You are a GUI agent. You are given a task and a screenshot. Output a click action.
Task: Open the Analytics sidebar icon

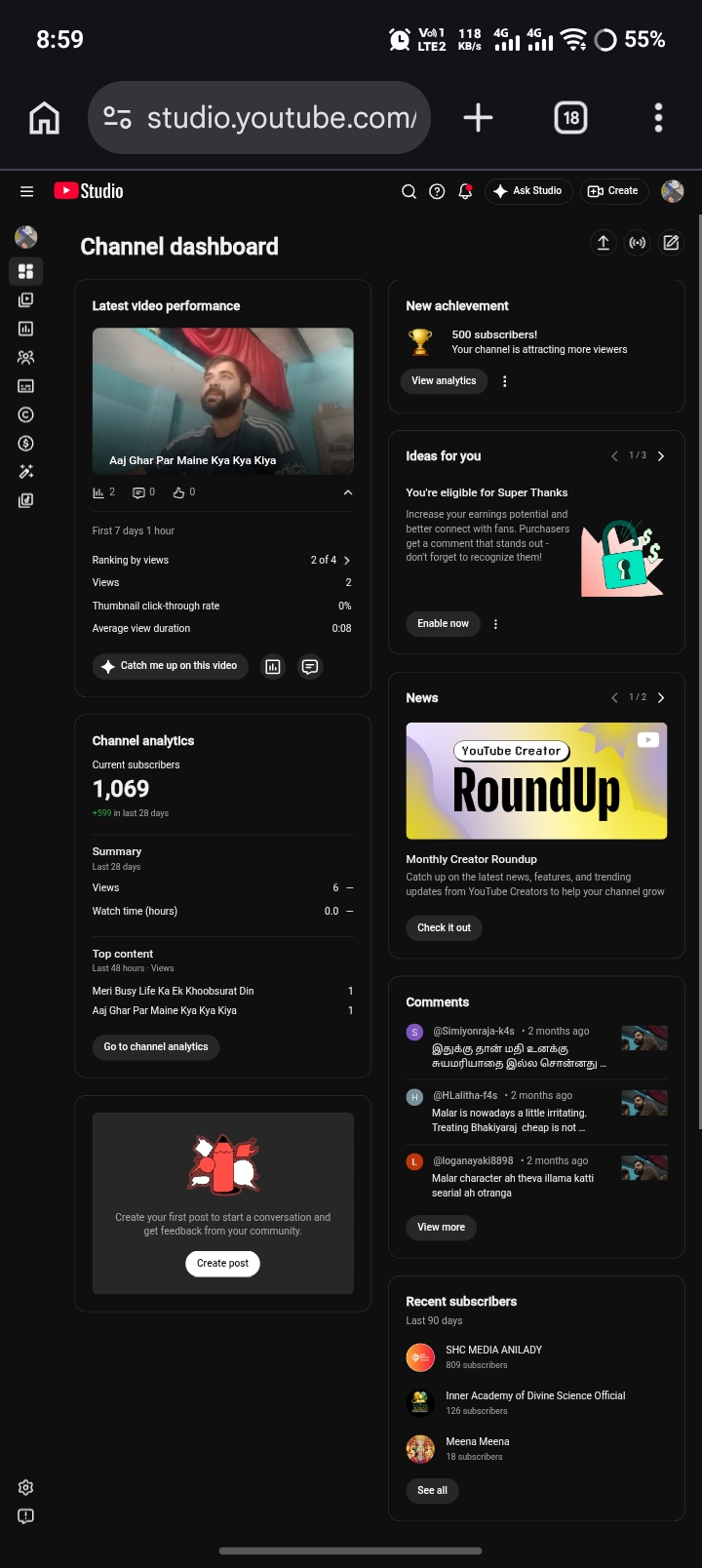(26, 329)
